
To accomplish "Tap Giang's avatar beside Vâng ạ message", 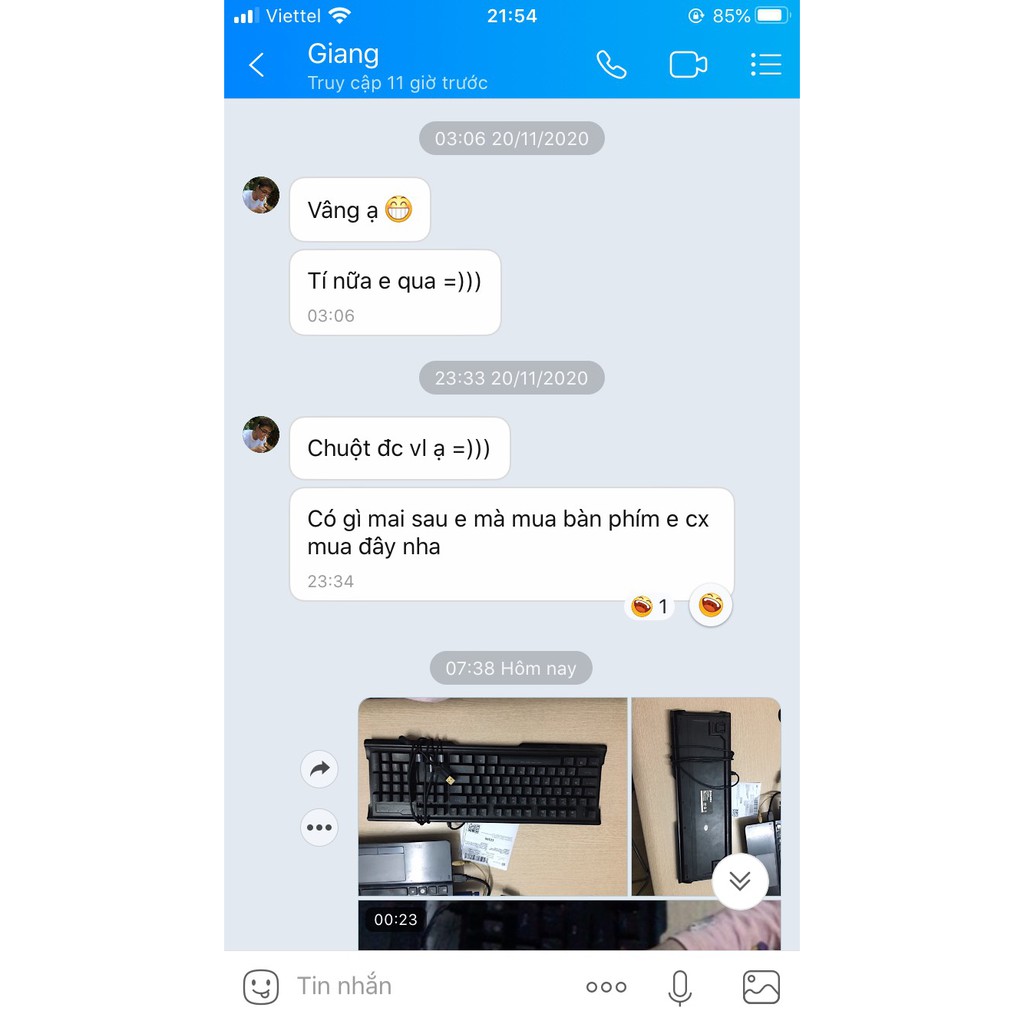I will [261, 195].
